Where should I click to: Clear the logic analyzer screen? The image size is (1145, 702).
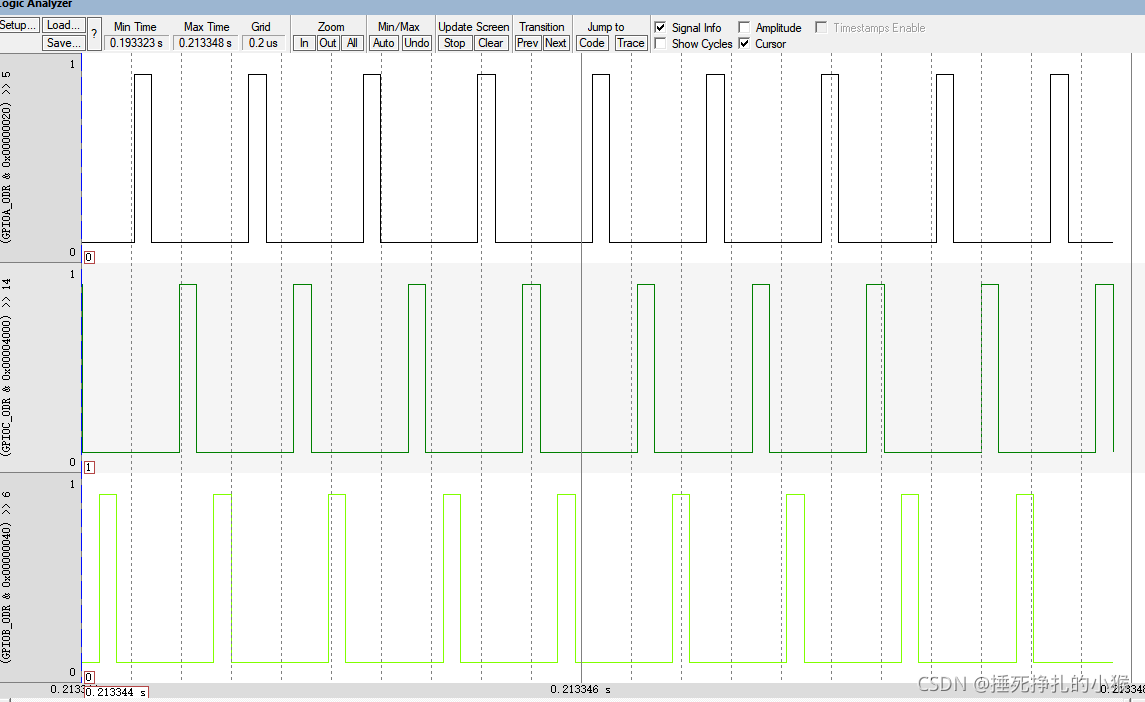coord(490,43)
